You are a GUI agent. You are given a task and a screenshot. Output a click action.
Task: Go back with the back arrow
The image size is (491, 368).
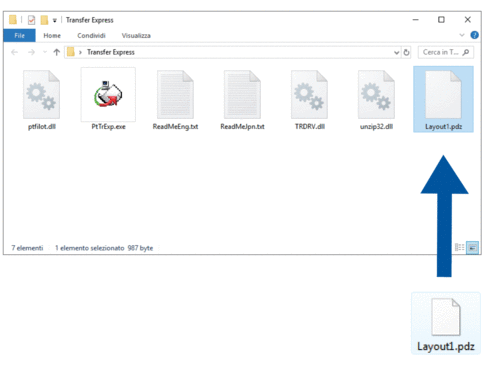(15, 52)
